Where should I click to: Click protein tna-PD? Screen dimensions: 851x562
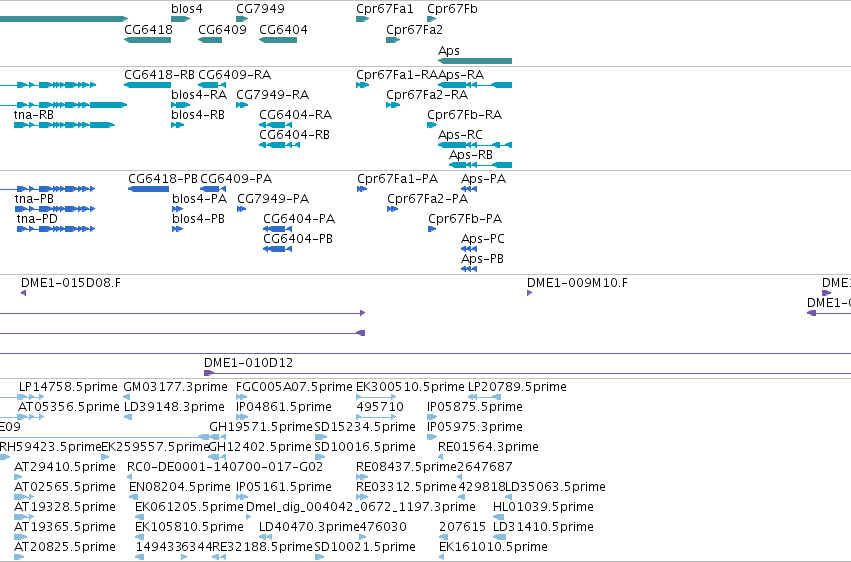37,219
